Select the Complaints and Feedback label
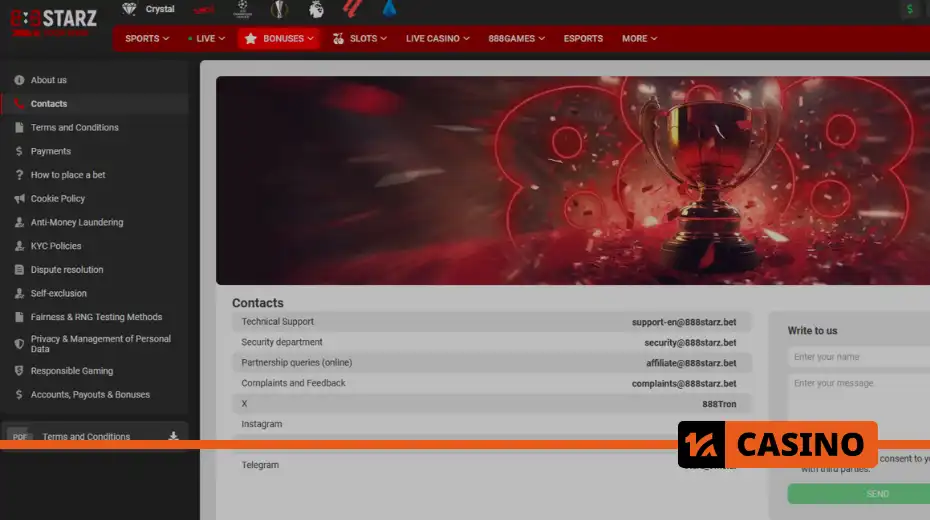 (x=293, y=383)
